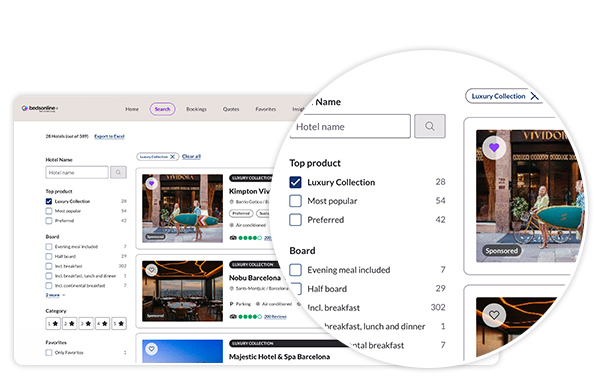Click the Air conditioned icon on Kimpton card
The width and height of the screenshot is (596, 379).
231,225
